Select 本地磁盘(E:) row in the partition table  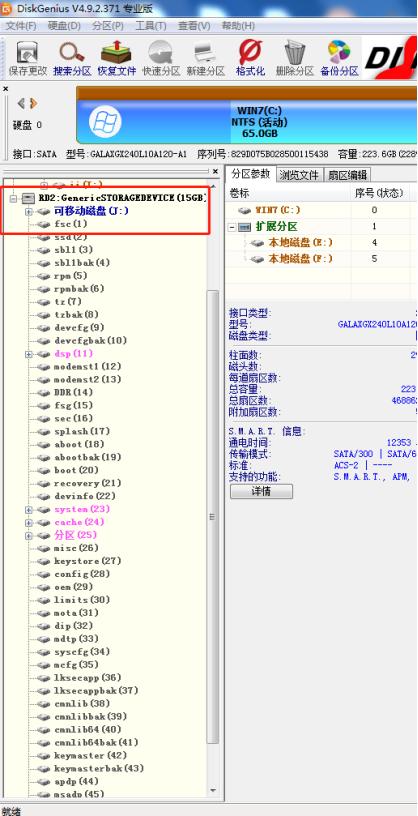click(x=321, y=243)
